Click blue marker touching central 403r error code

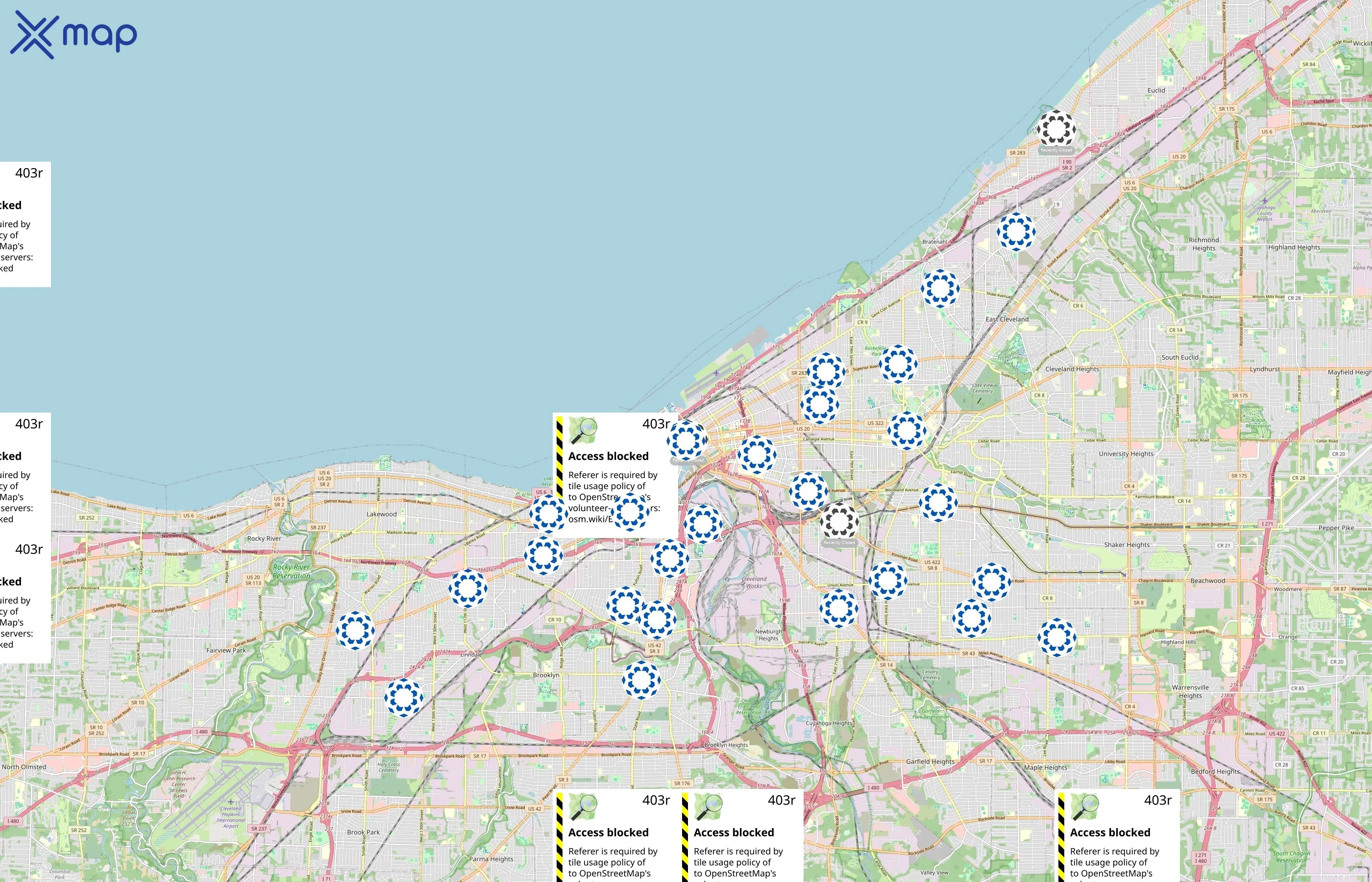[x=686, y=440]
